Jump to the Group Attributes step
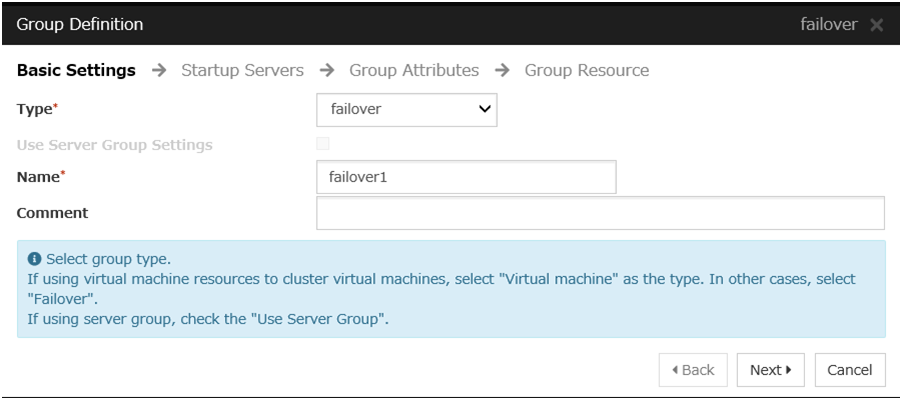This screenshot has width=902, height=400. pyautogui.click(x=414, y=71)
